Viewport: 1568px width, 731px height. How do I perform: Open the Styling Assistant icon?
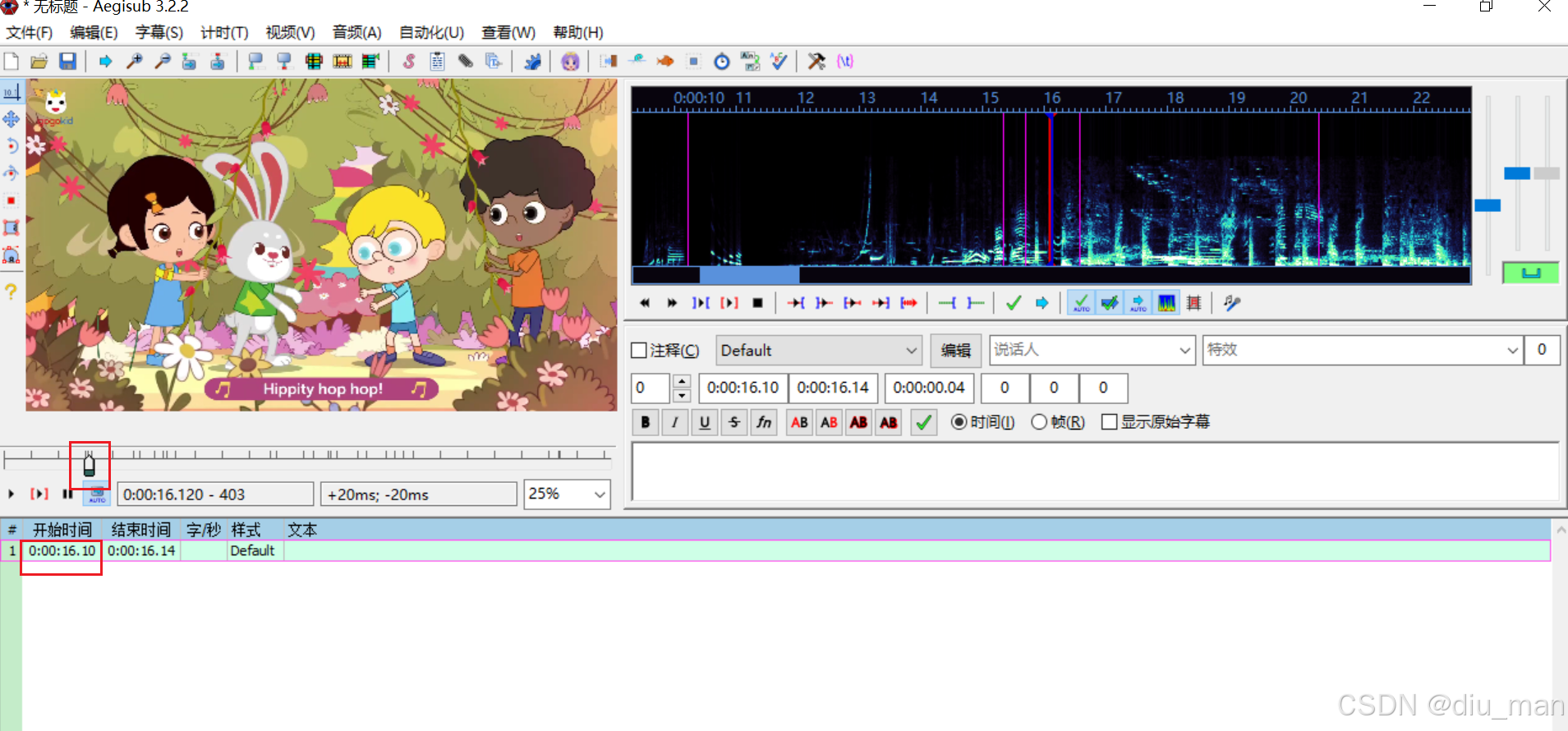(x=637, y=61)
